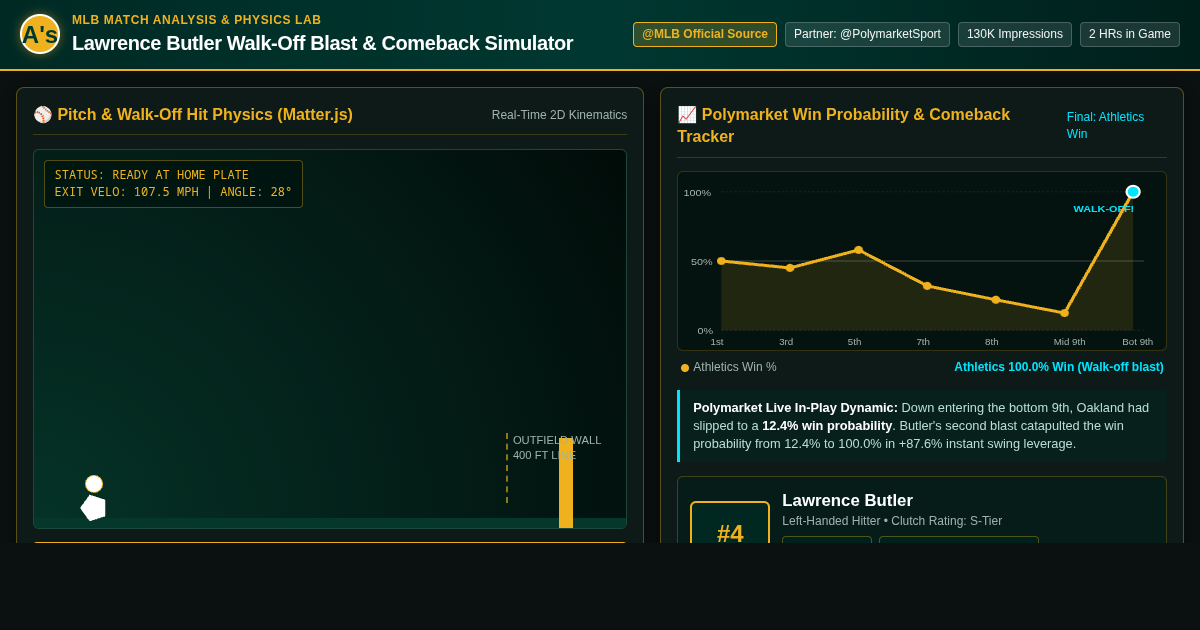
Task: Click 'STATUS: READY AT HOME PLATE' readout
Action: [152, 175]
